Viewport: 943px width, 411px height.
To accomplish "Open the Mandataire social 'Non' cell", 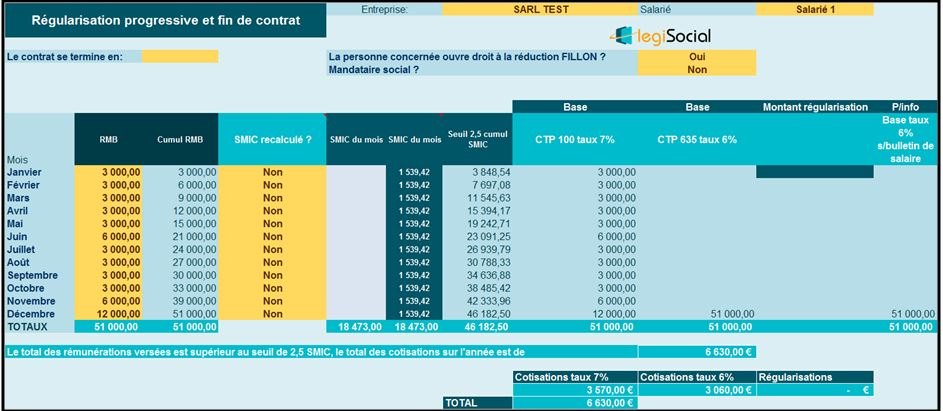I will [x=697, y=70].
